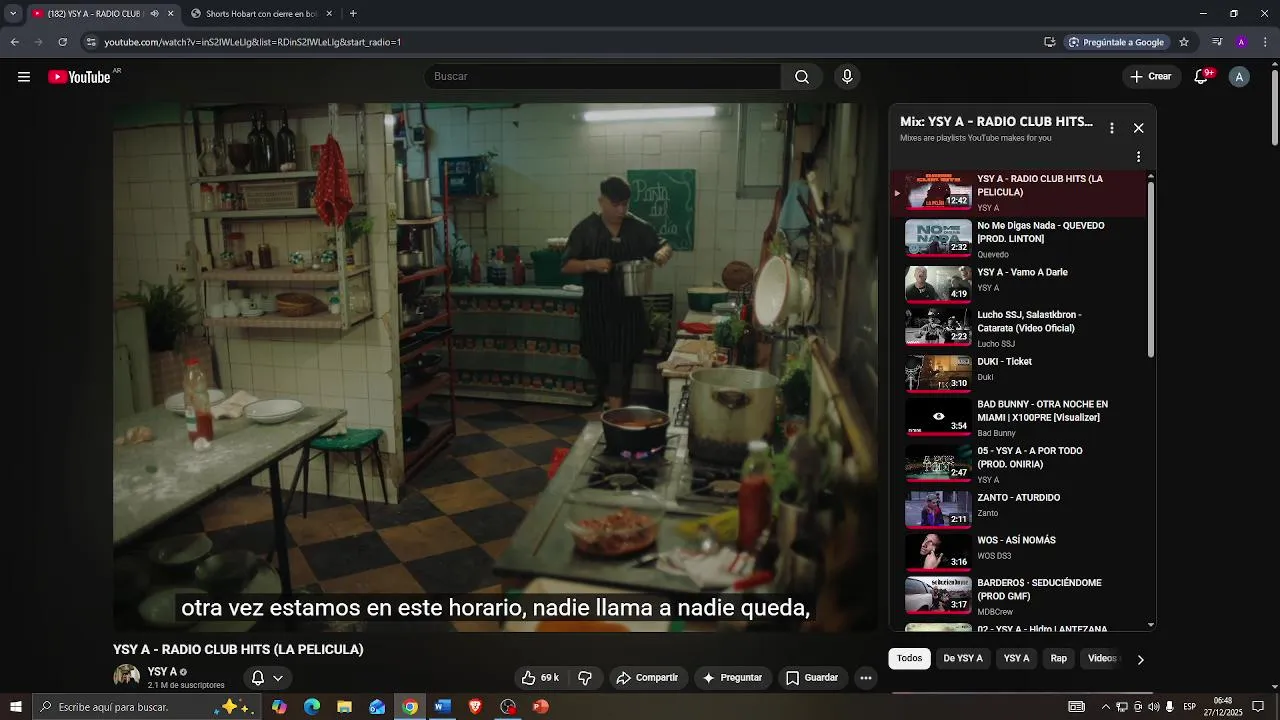Open the tab search dropdown arrow

point(13,14)
